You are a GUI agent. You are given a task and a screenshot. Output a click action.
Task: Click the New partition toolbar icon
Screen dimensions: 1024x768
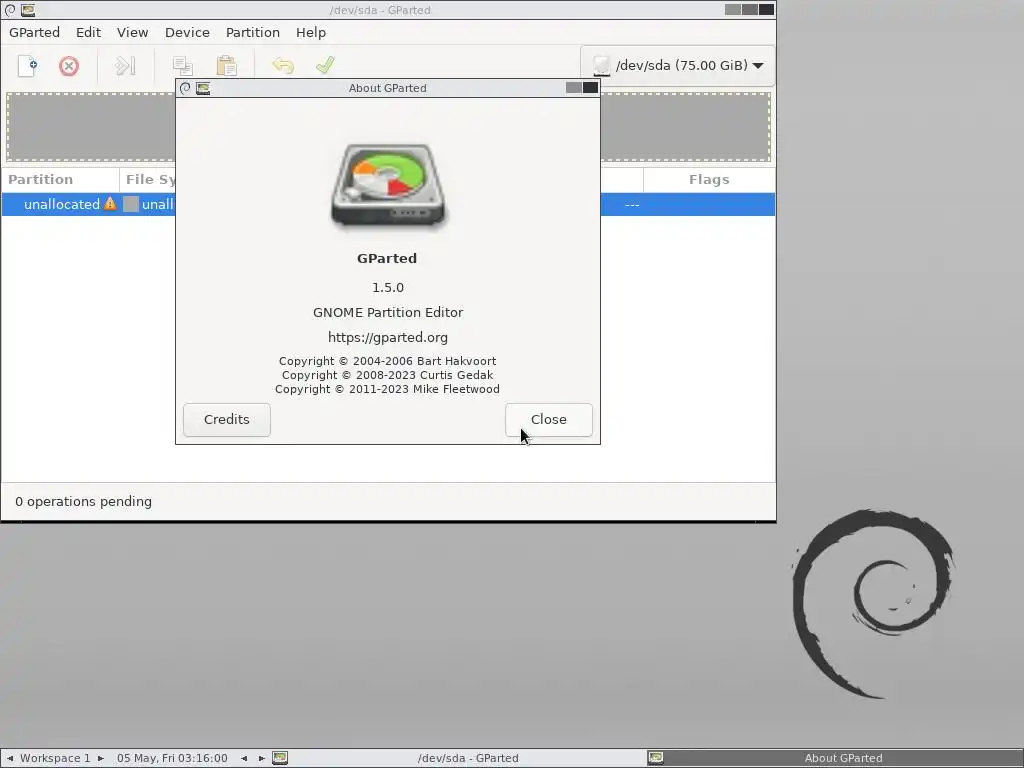pyautogui.click(x=27, y=66)
